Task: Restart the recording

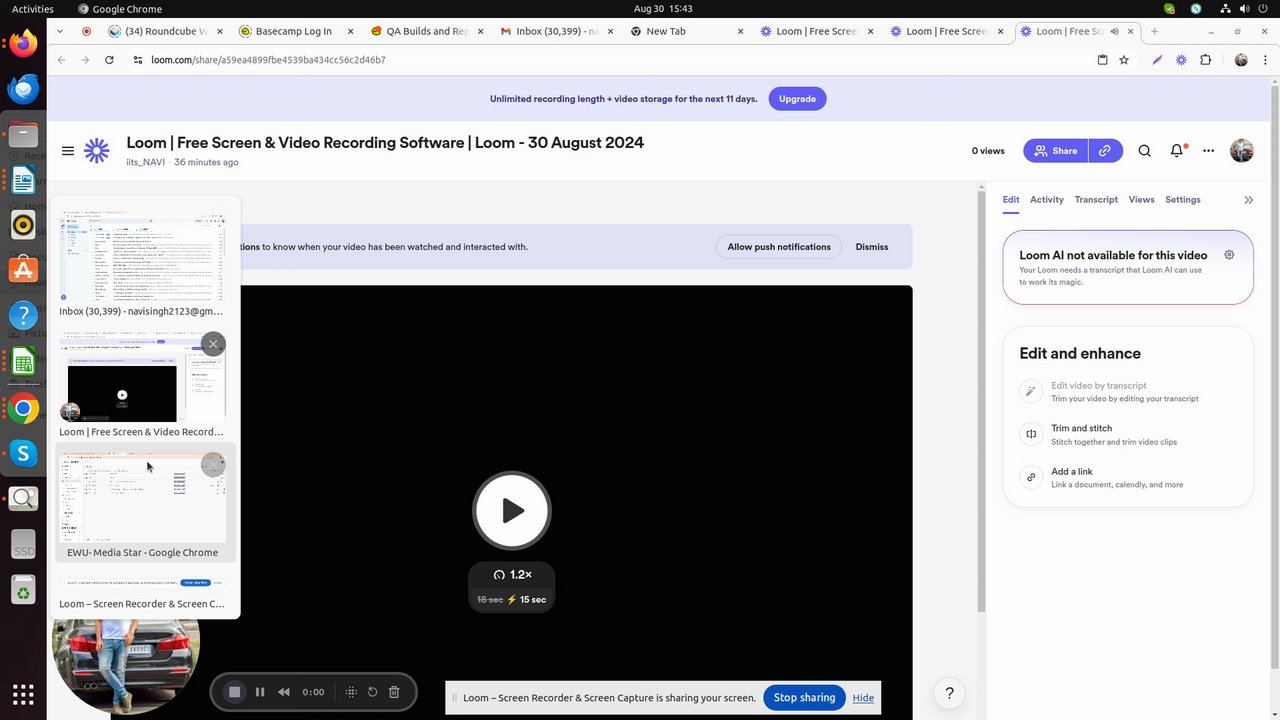Action: tap(373, 692)
